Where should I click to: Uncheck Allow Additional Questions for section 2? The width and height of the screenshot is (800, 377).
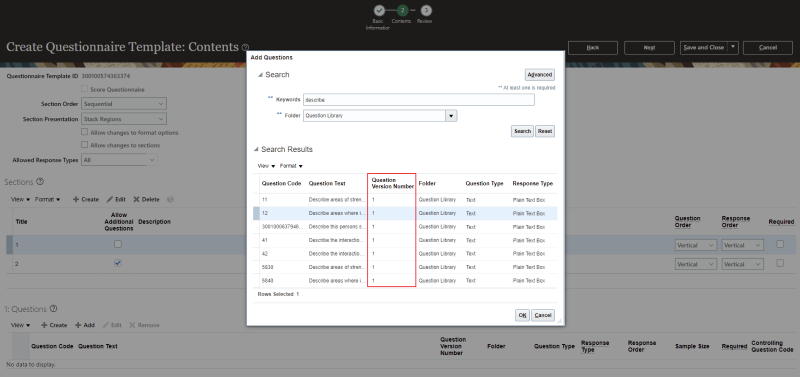pyautogui.click(x=118, y=263)
